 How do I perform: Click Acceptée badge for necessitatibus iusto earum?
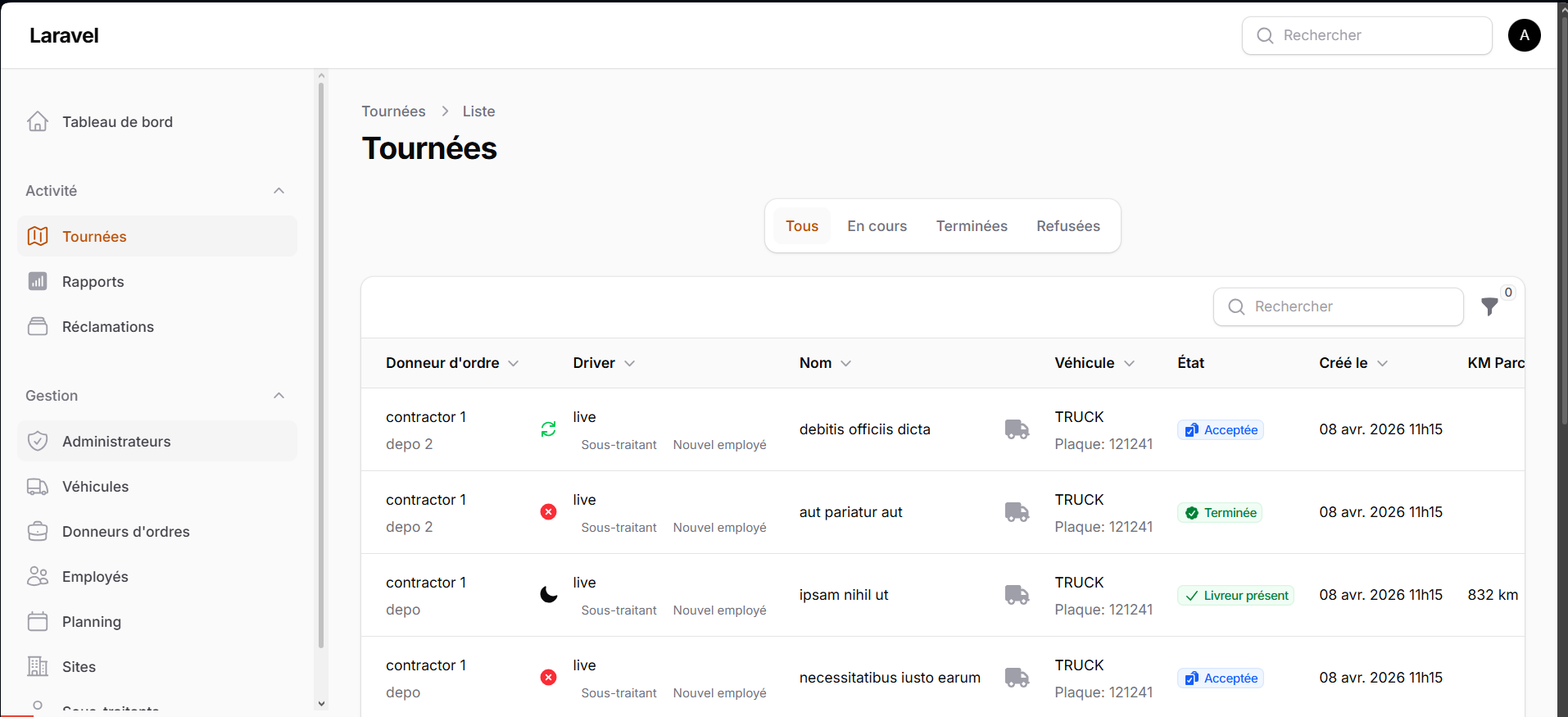point(1220,678)
